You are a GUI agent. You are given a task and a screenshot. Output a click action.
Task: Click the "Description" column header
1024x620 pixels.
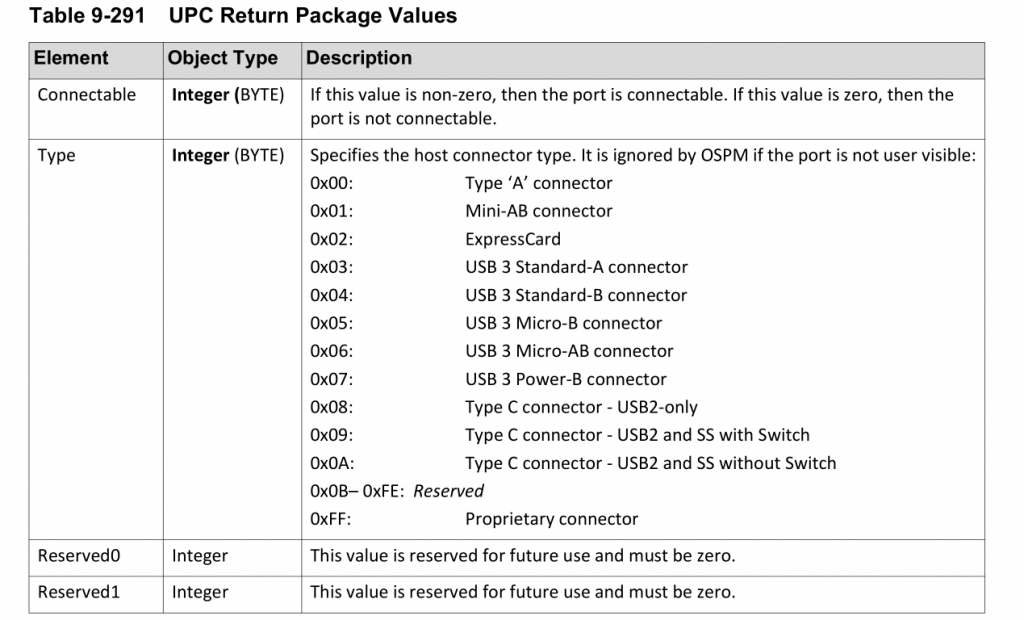click(x=359, y=58)
